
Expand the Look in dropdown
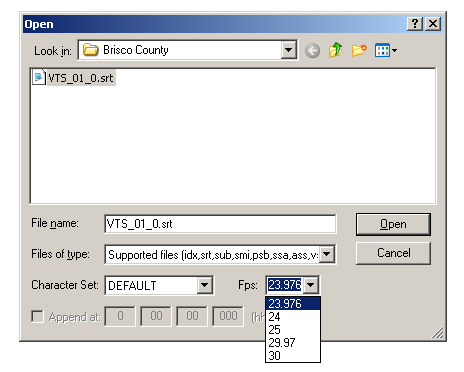[x=289, y=50]
